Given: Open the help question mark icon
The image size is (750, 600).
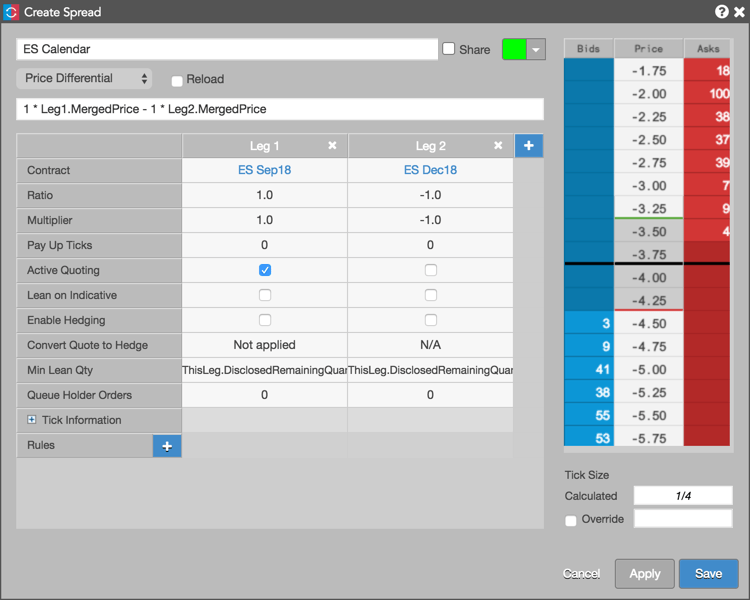Looking at the screenshot, I should pyautogui.click(x=721, y=11).
